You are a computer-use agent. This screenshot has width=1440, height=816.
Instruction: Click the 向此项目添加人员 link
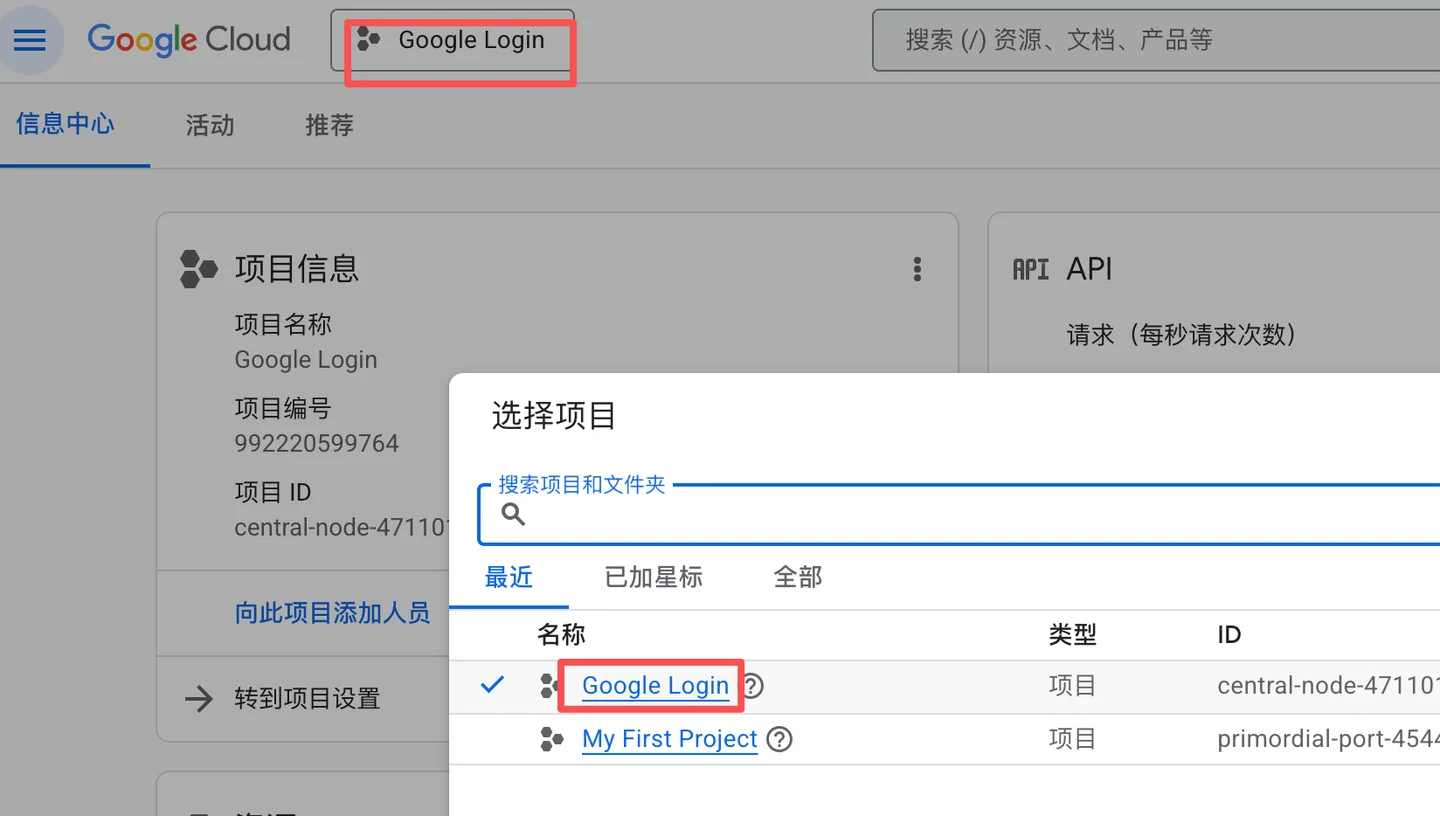332,613
